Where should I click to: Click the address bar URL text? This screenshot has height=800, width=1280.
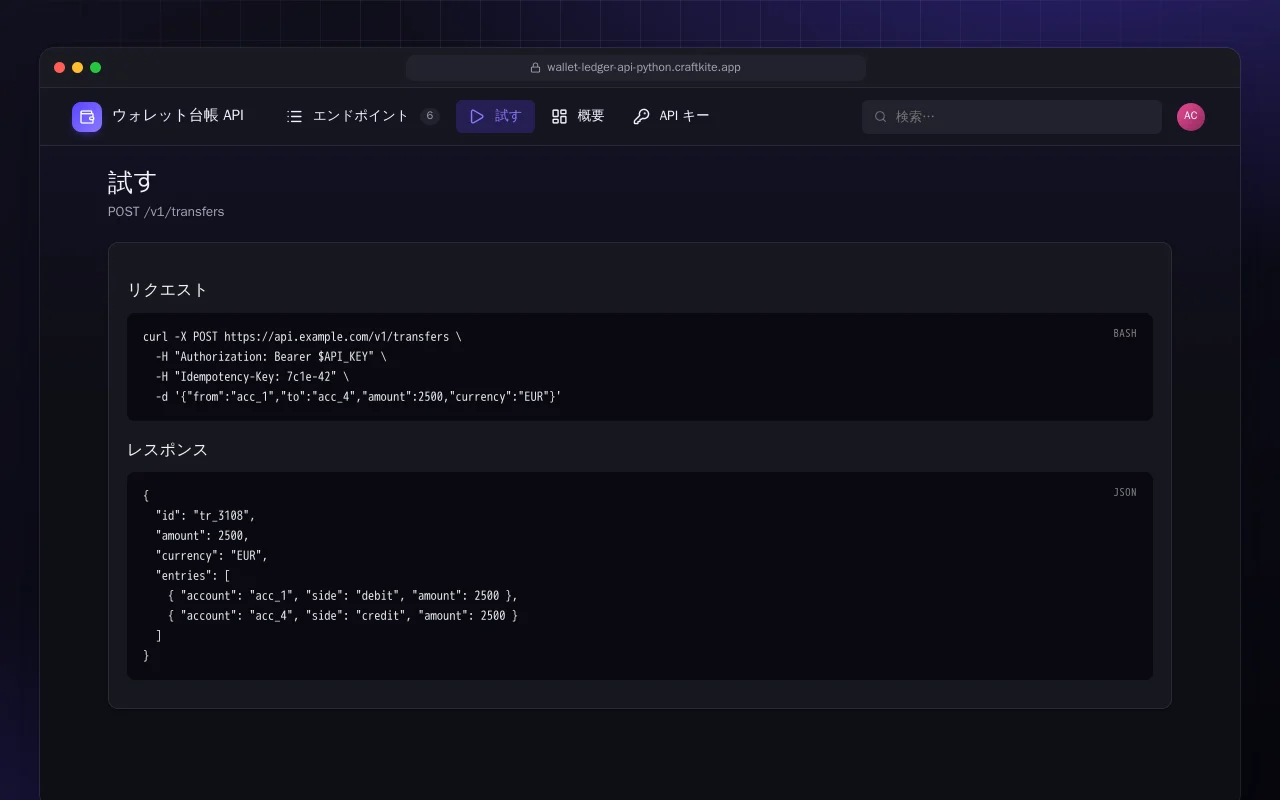(x=644, y=68)
